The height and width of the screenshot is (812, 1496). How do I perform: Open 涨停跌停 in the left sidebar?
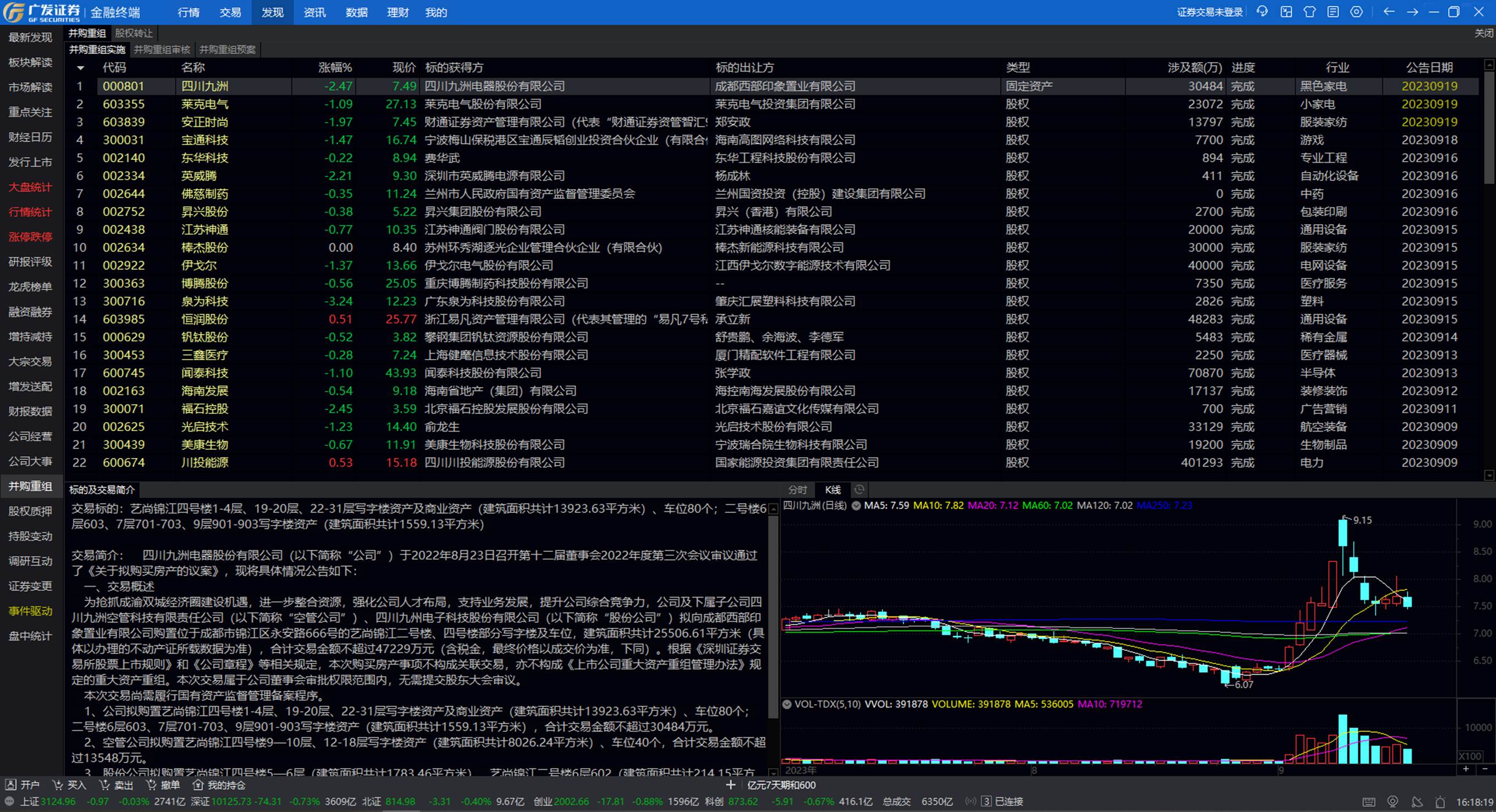30,237
